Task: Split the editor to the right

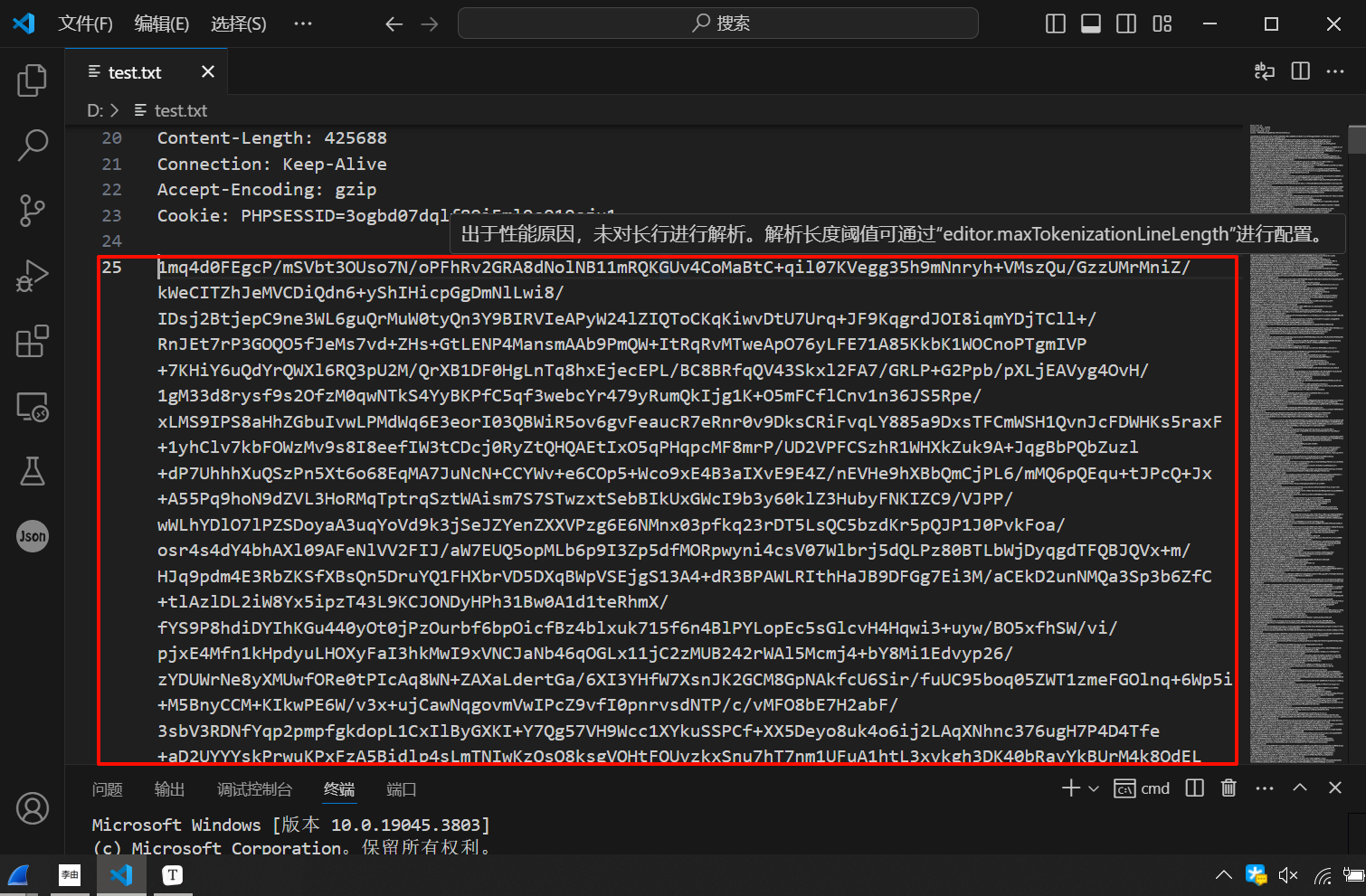Action: tap(1301, 71)
